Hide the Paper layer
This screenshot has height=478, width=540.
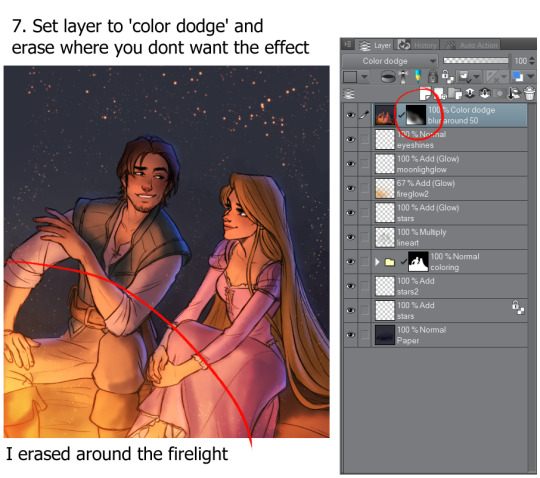point(351,335)
